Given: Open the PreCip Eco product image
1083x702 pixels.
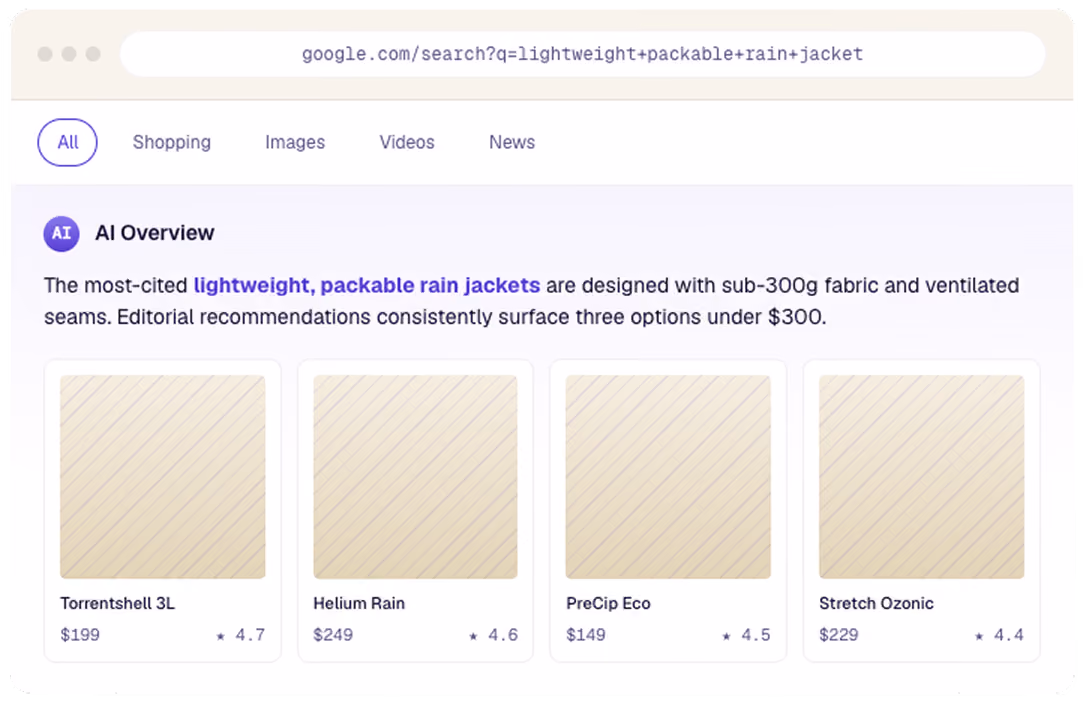Looking at the screenshot, I should pos(668,477).
